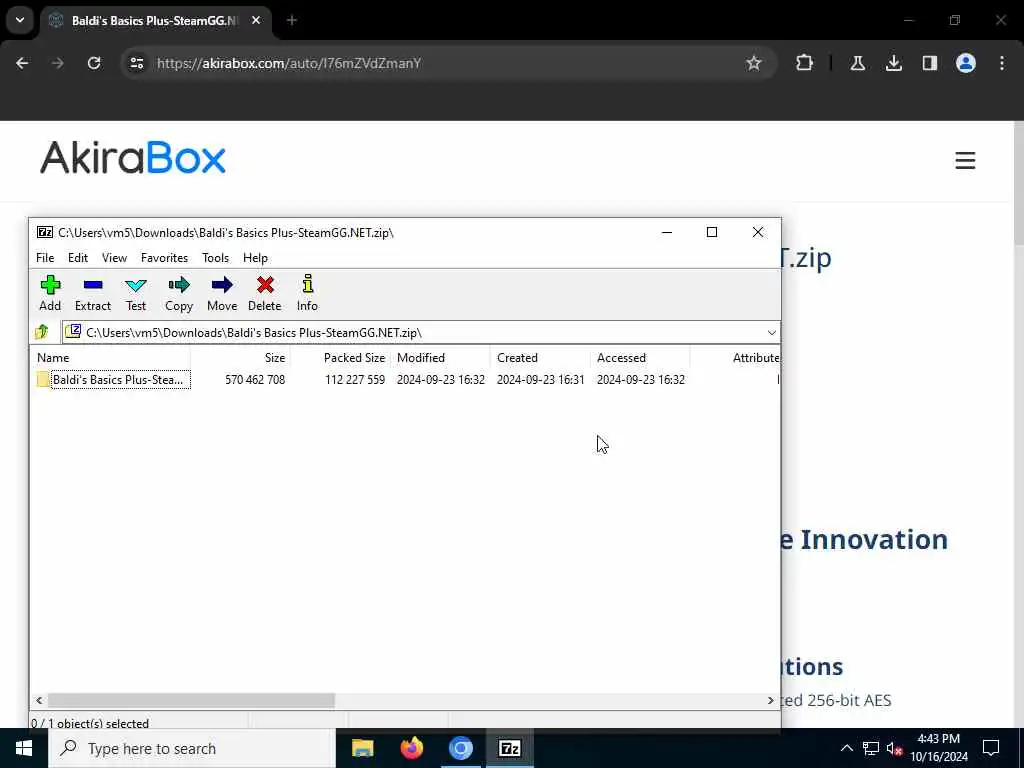Screen dimensions: 1024x768
Task: Click the 7-Zip horizontal scrollbar thumb
Action: (x=191, y=700)
